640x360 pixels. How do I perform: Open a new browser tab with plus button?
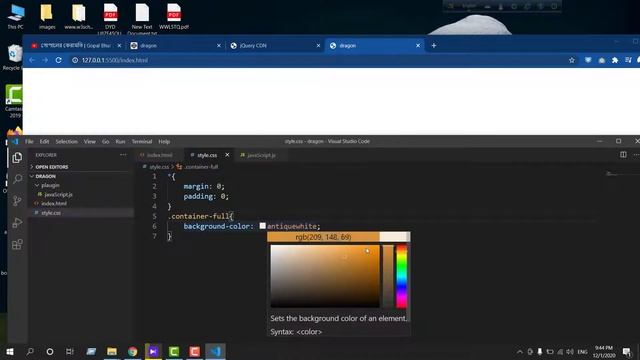[x=434, y=45]
